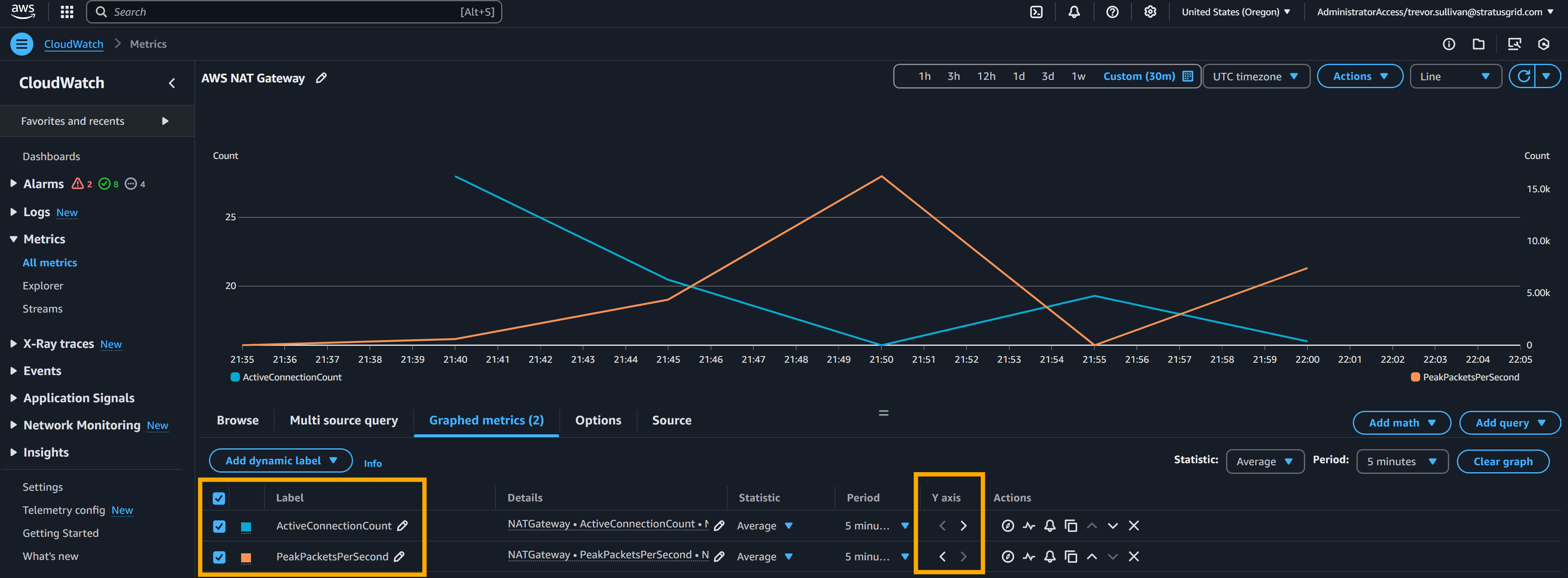Select the 1w time range
This screenshot has height=578, width=1568.
point(1078,76)
